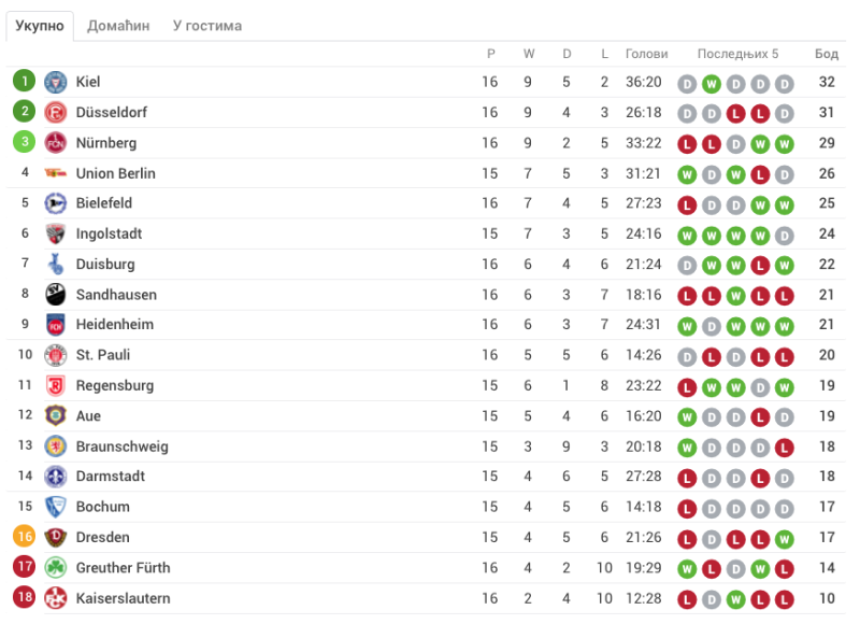Open the Heidenheim team link
This screenshot has height=624, width=860.
click(115, 325)
